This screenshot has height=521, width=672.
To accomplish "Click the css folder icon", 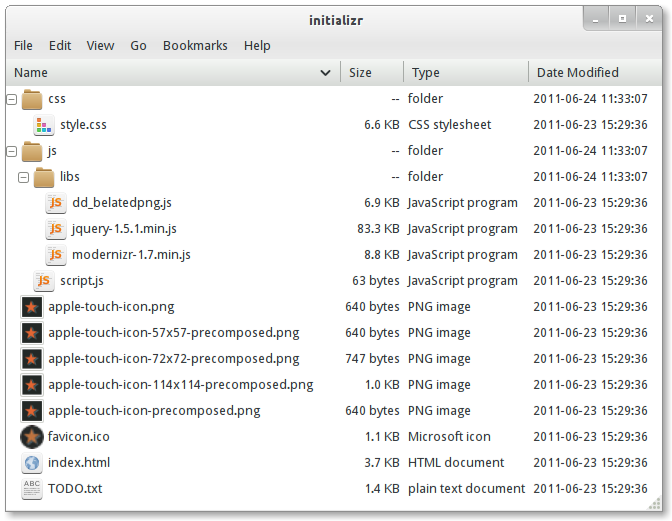I will [x=32, y=99].
